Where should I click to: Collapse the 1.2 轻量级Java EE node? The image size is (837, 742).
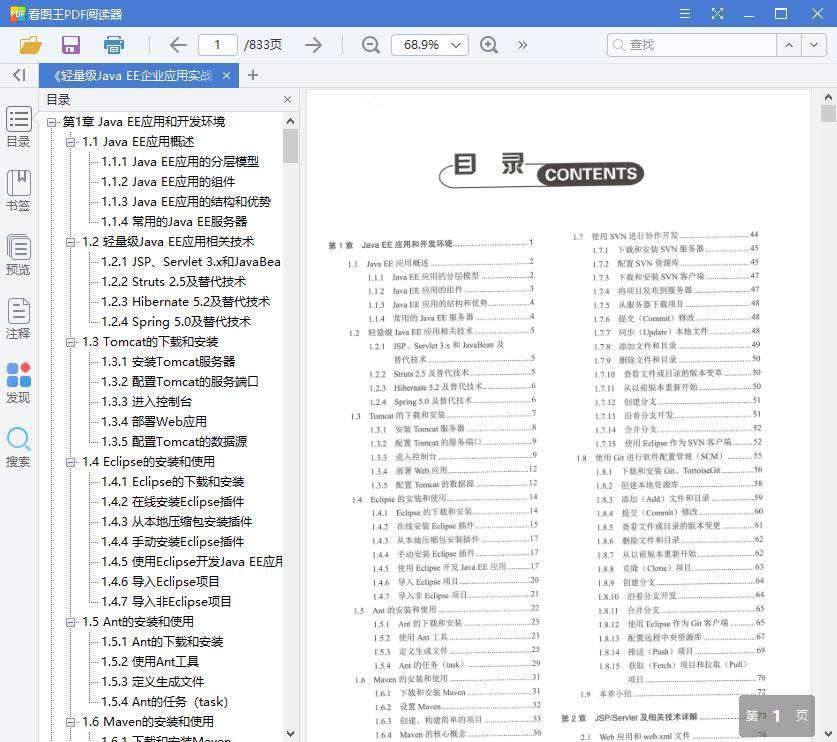click(x=70, y=242)
